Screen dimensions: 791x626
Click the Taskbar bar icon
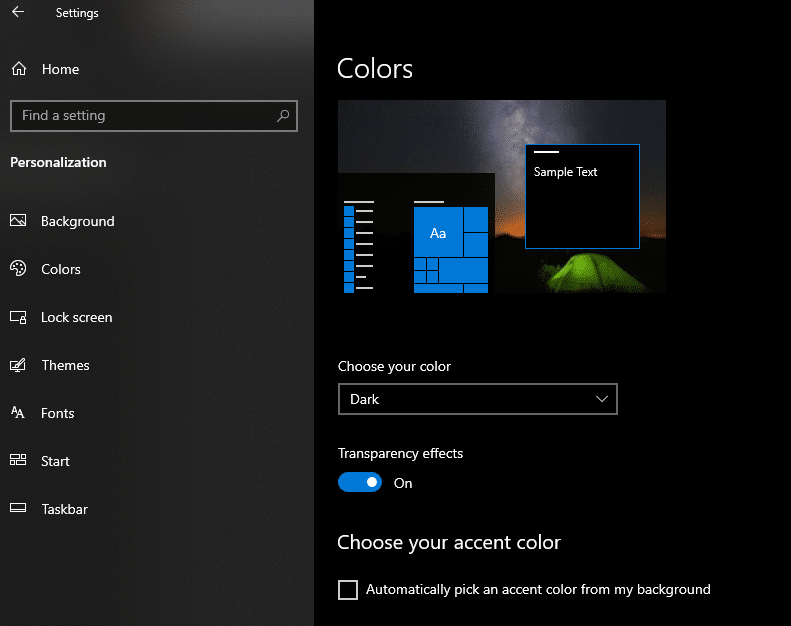[x=18, y=508]
